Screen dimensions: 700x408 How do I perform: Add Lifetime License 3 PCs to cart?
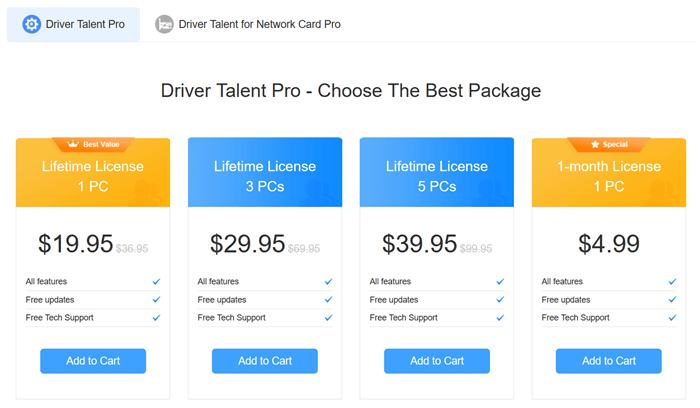tap(265, 361)
